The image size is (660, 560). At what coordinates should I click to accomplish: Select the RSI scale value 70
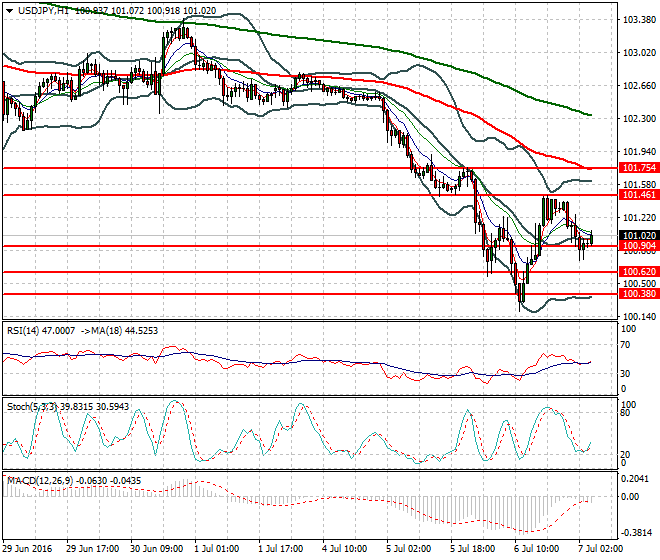(x=626, y=345)
